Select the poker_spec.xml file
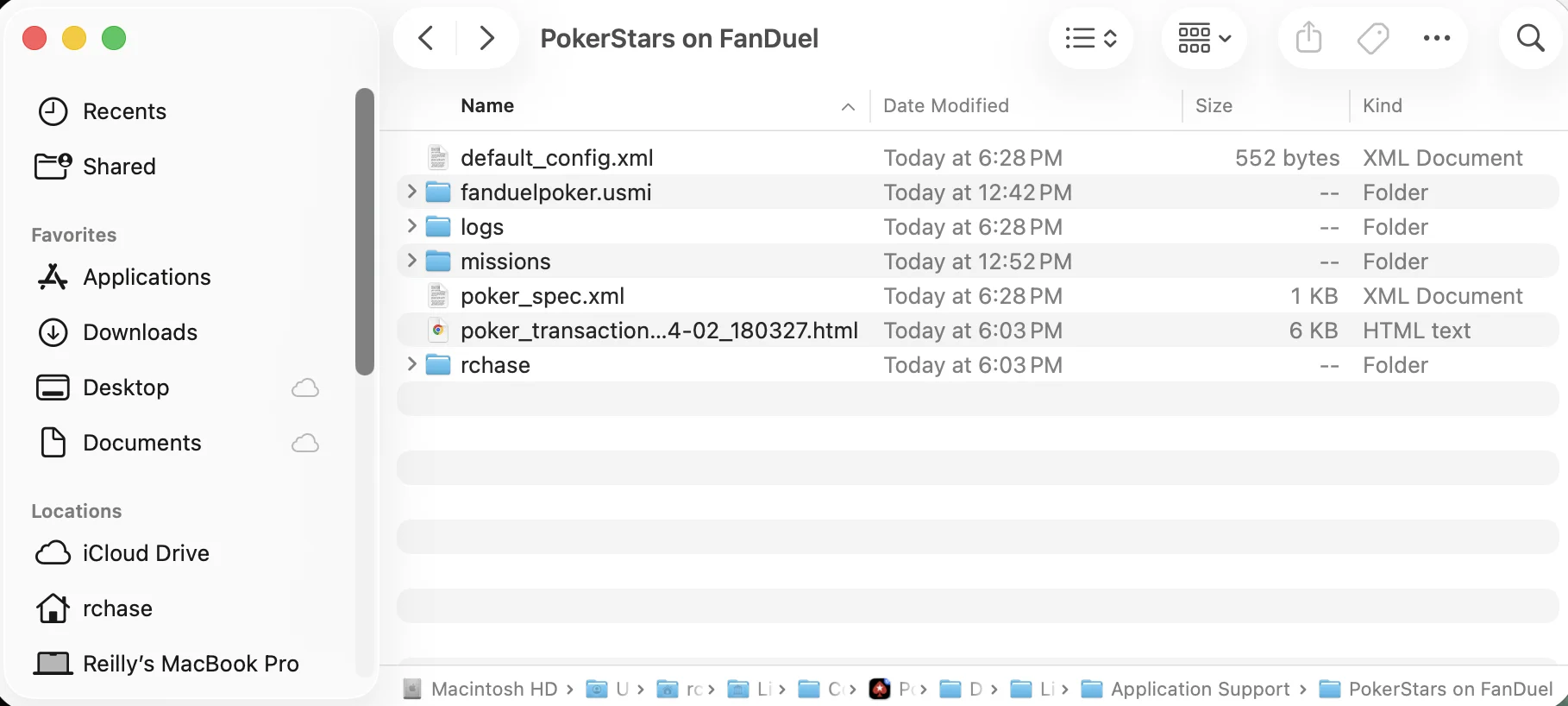The height and width of the screenshot is (706, 1568). pos(543,296)
